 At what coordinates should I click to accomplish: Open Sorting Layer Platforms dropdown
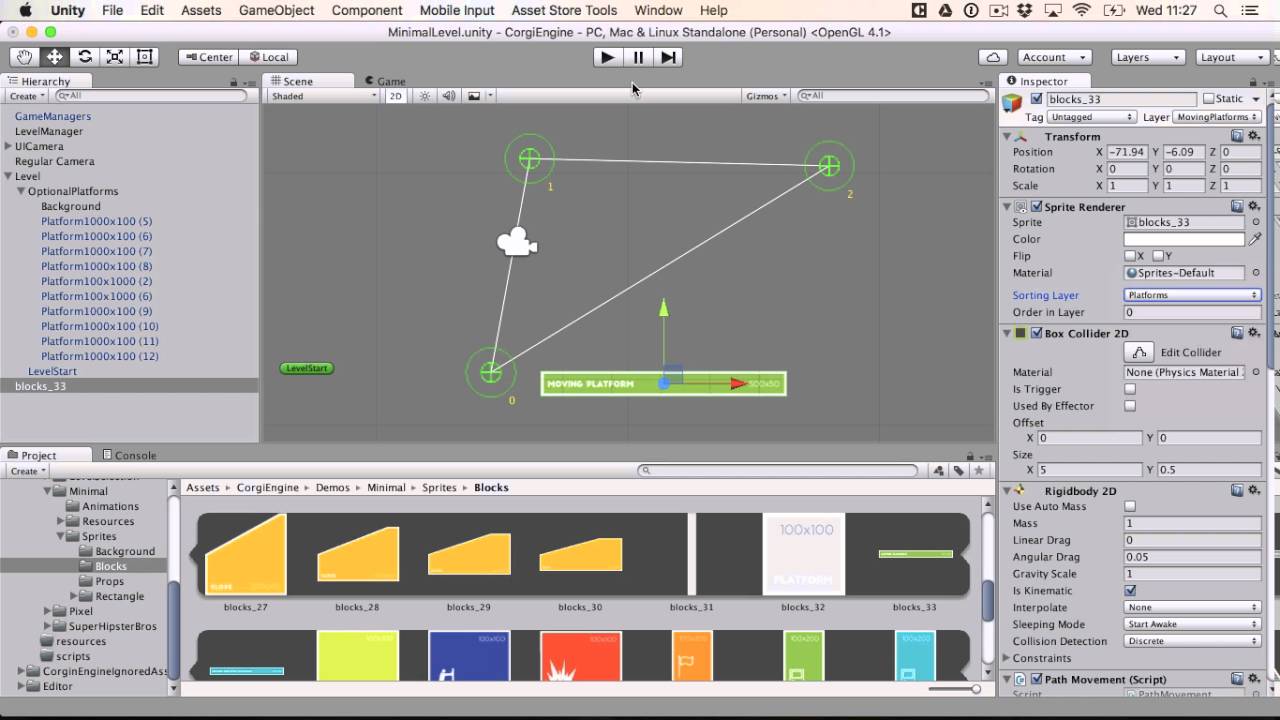(1192, 295)
